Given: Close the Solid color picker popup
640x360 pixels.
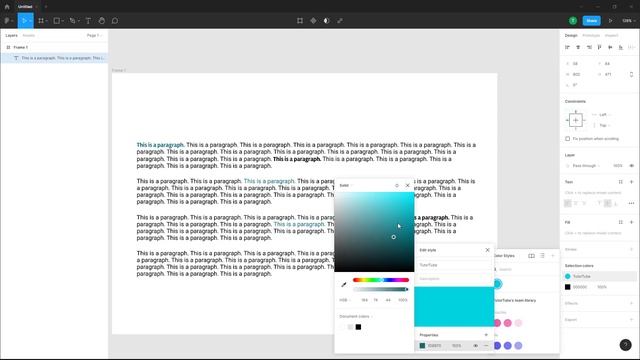Looking at the screenshot, I should point(407,185).
